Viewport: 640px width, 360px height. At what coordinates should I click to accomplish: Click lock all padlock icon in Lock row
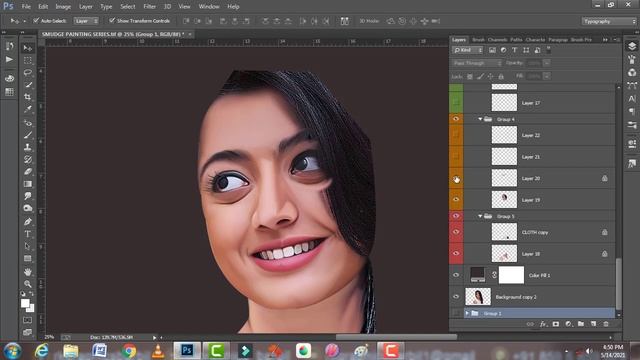pos(501,76)
